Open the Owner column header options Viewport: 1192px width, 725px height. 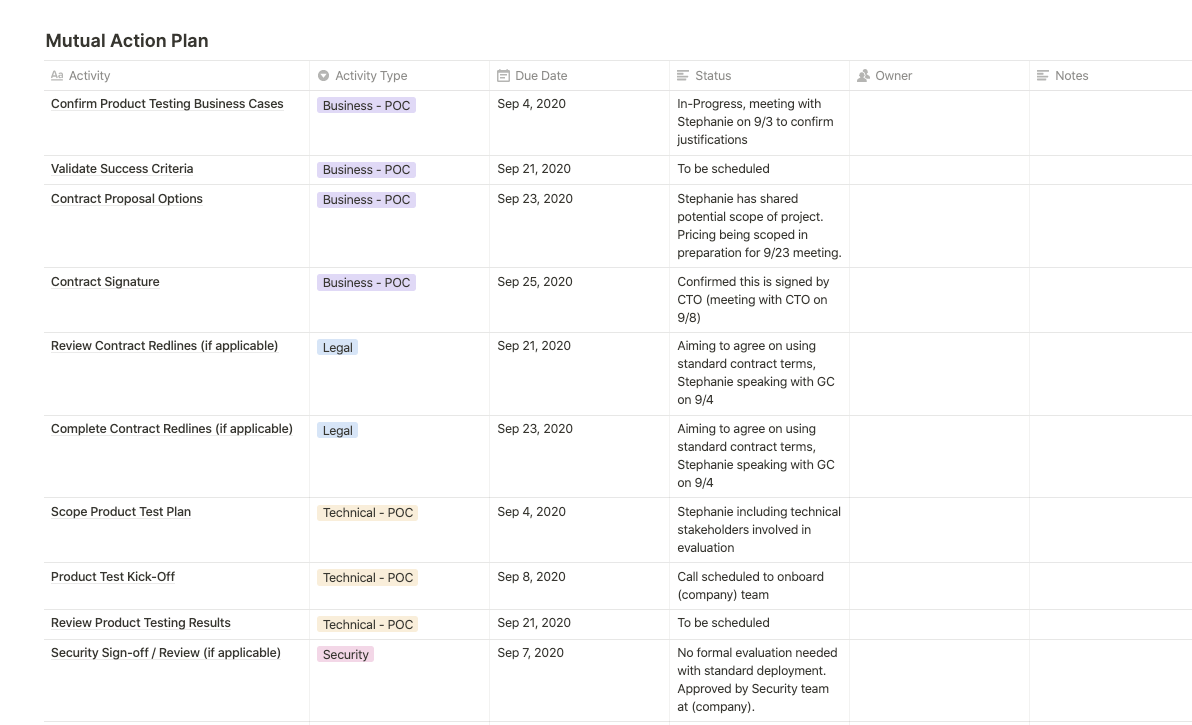894,76
